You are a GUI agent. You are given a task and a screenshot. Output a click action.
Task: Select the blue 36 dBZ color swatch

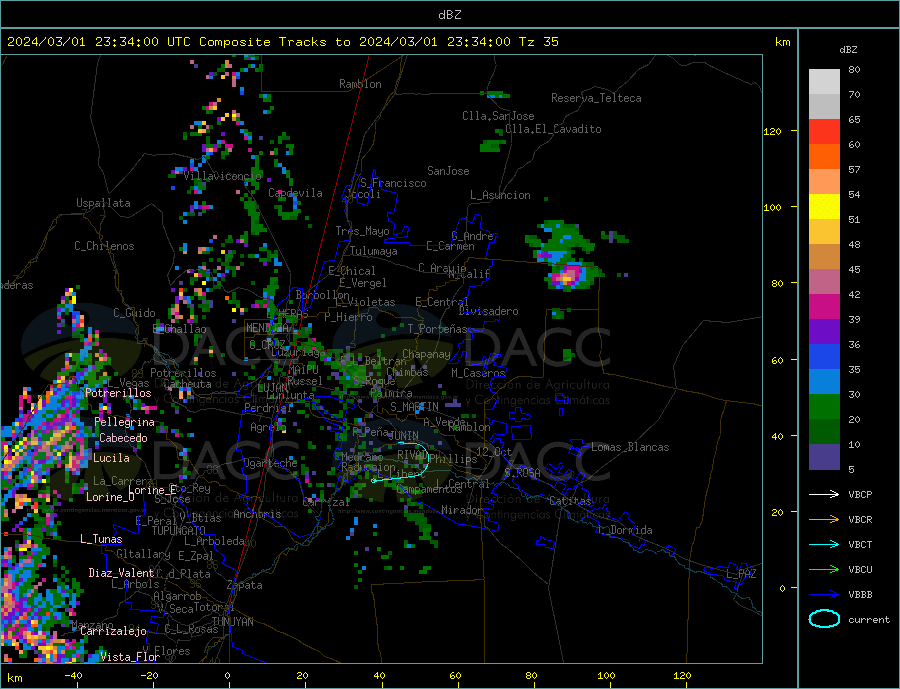click(x=824, y=357)
